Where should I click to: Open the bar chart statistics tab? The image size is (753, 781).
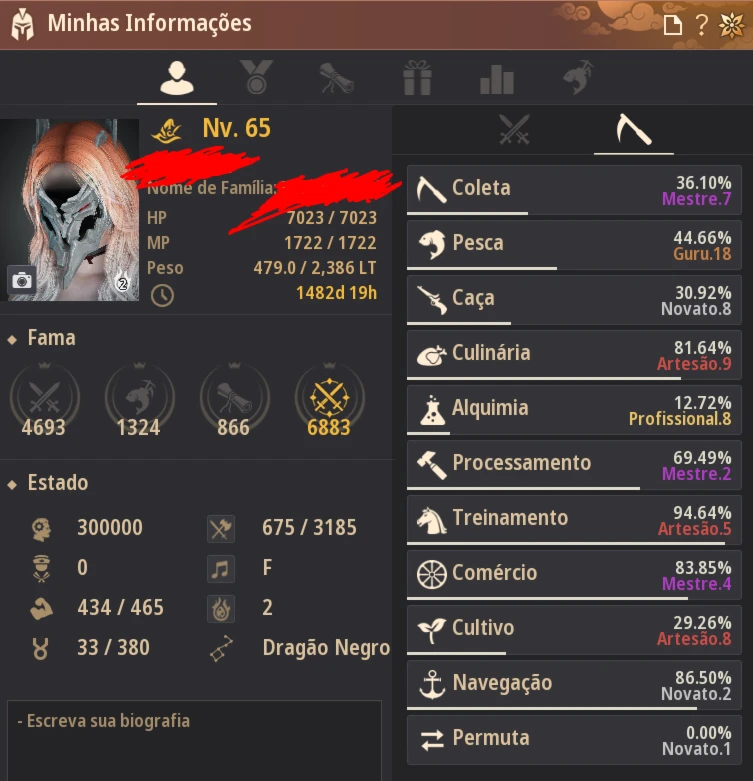click(497, 79)
